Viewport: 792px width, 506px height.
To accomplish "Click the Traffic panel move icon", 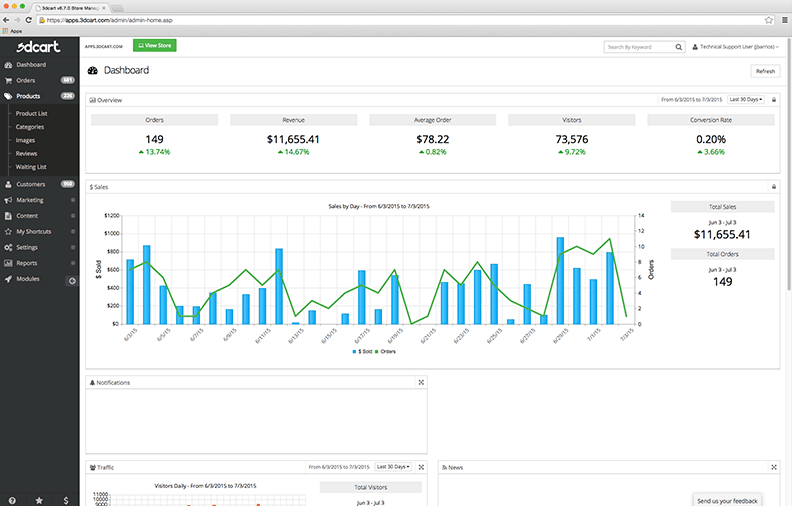I will (421, 467).
